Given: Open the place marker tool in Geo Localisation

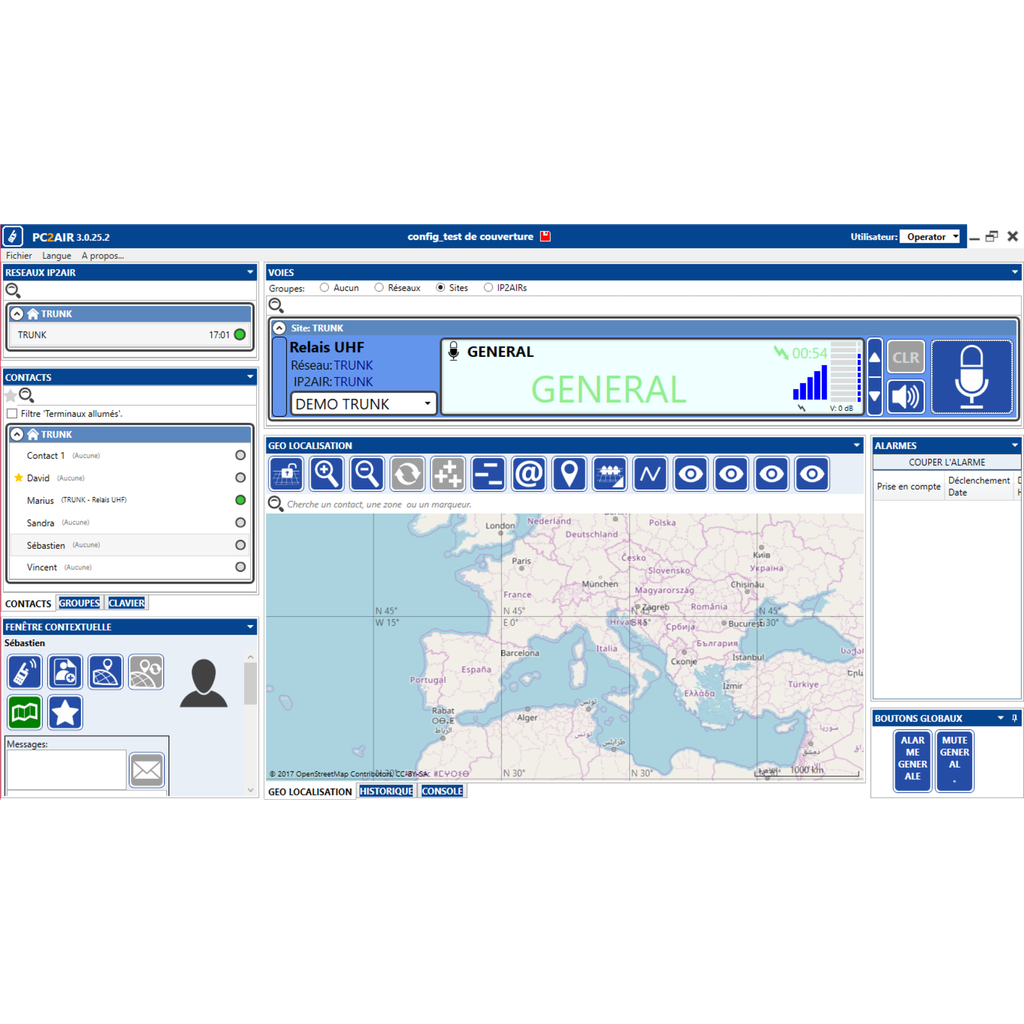Looking at the screenshot, I should pyautogui.click(x=570, y=473).
